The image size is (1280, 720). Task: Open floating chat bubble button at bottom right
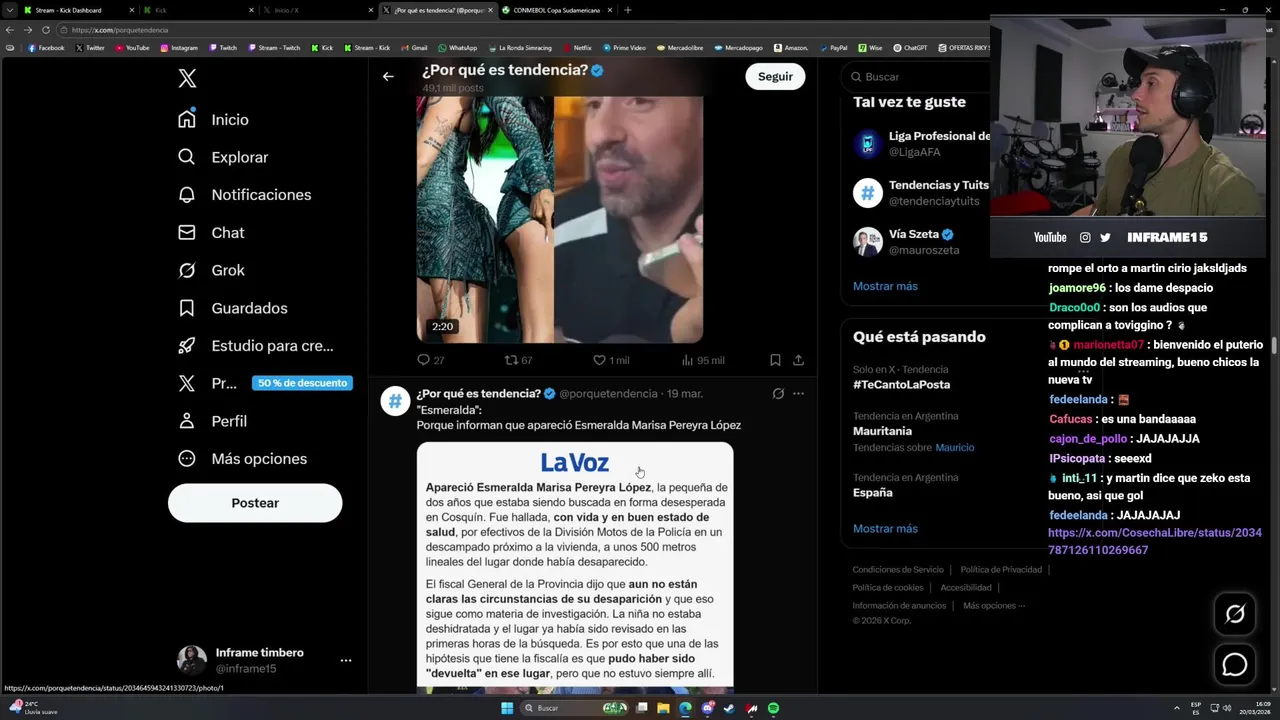pyautogui.click(x=1235, y=664)
